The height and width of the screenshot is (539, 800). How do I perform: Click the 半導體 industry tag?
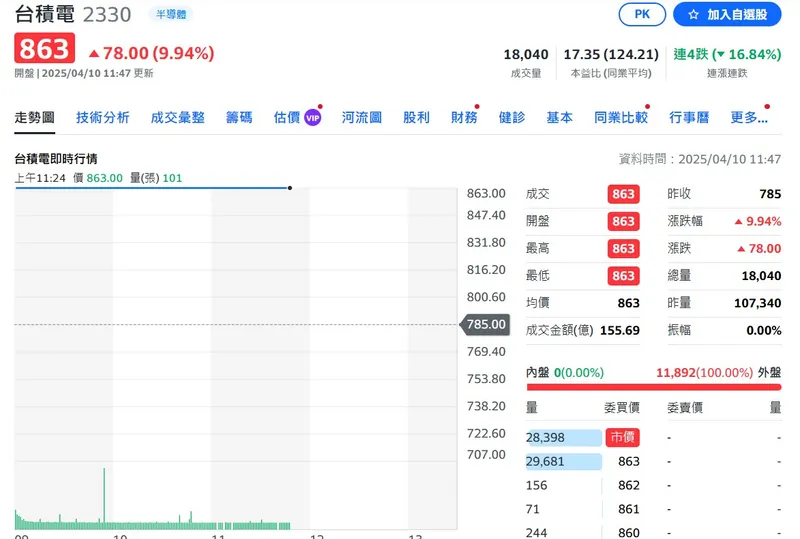coord(170,15)
